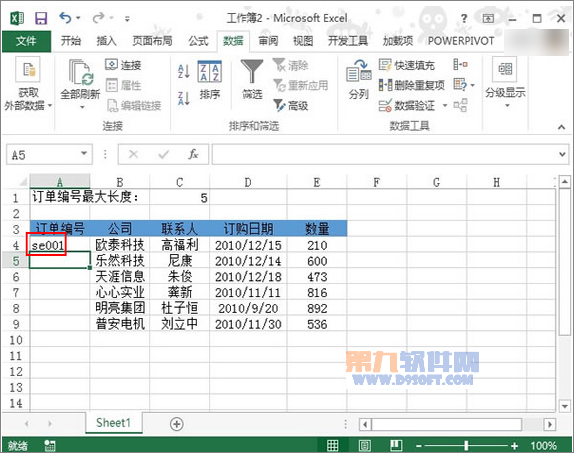Click Insert Function fx icon

tap(193, 154)
